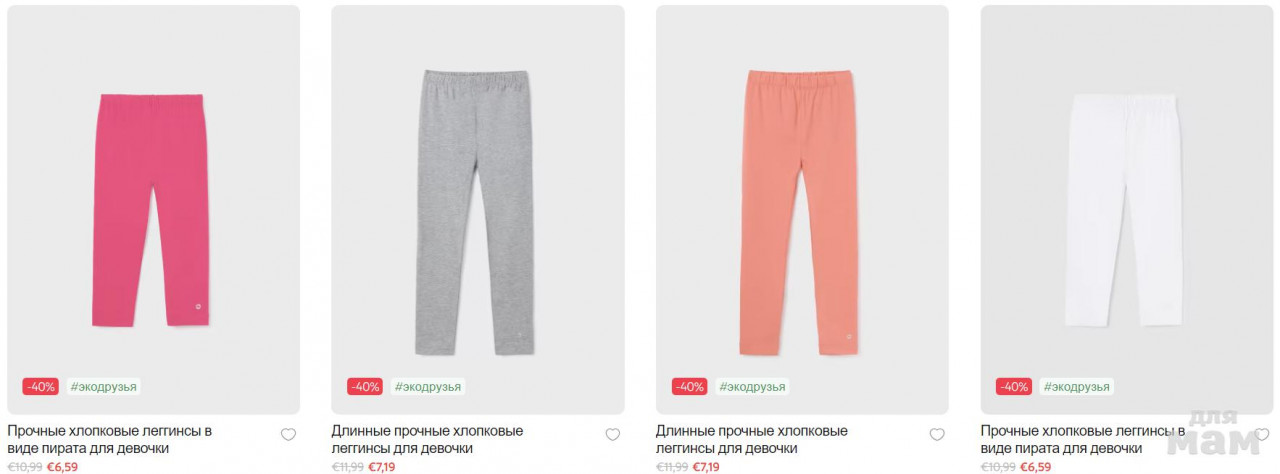Open #экодрузья tag under gray leggings
The width and height of the screenshot is (1280, 474).
[x=428, y=387]
